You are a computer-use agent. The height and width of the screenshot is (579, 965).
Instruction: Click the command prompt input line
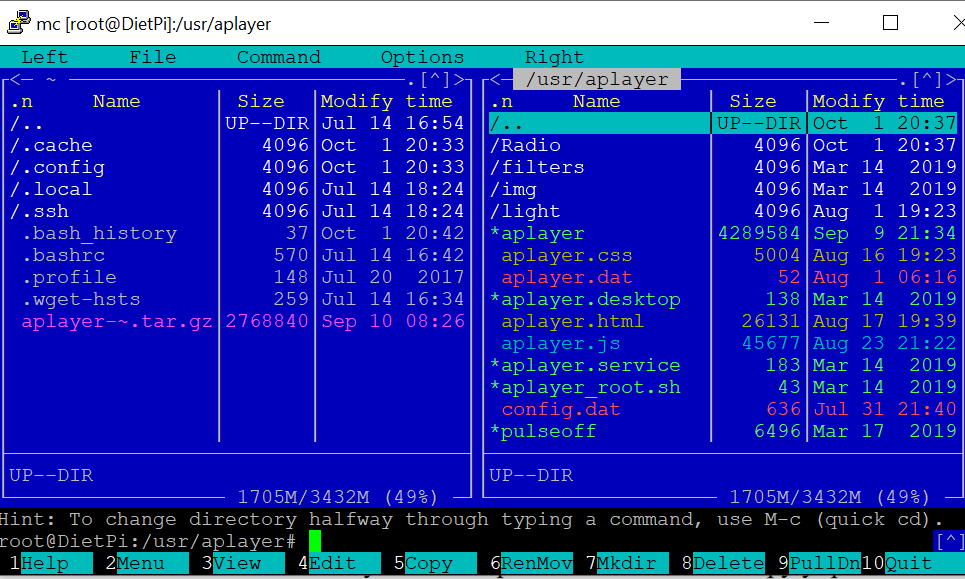pyautogui.click(x=600, y=541)
